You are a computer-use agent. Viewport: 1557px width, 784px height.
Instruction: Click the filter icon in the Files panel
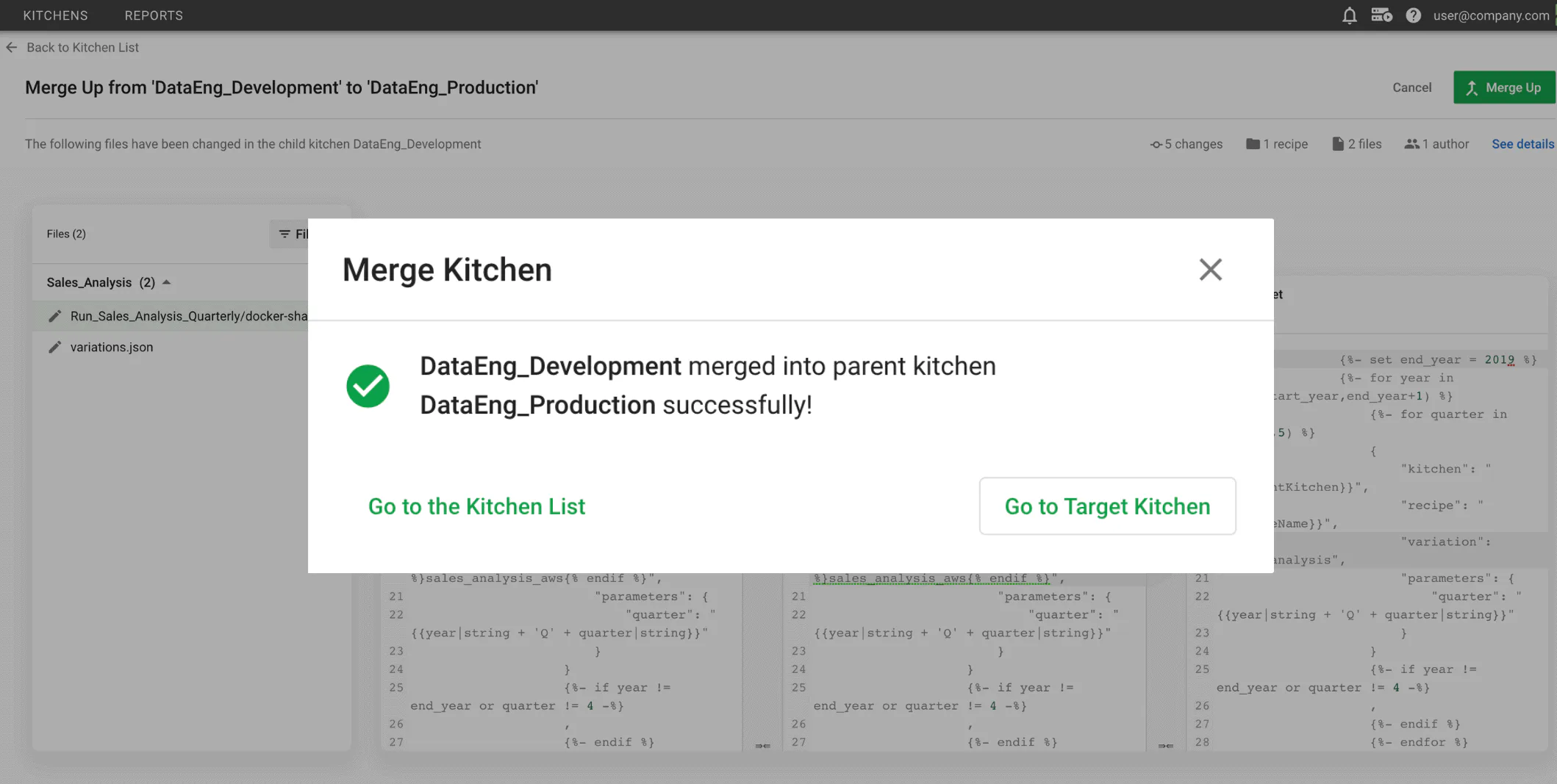pos(286,234)
